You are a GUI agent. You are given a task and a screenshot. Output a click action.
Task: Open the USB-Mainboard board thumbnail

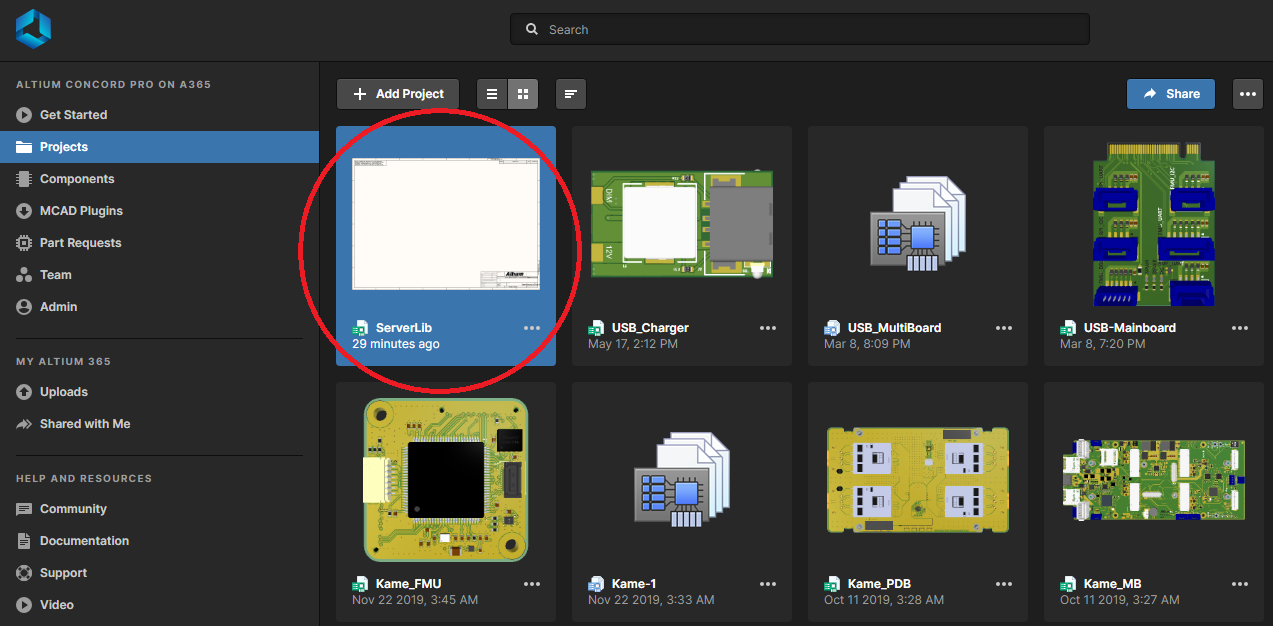(1154, 224)
